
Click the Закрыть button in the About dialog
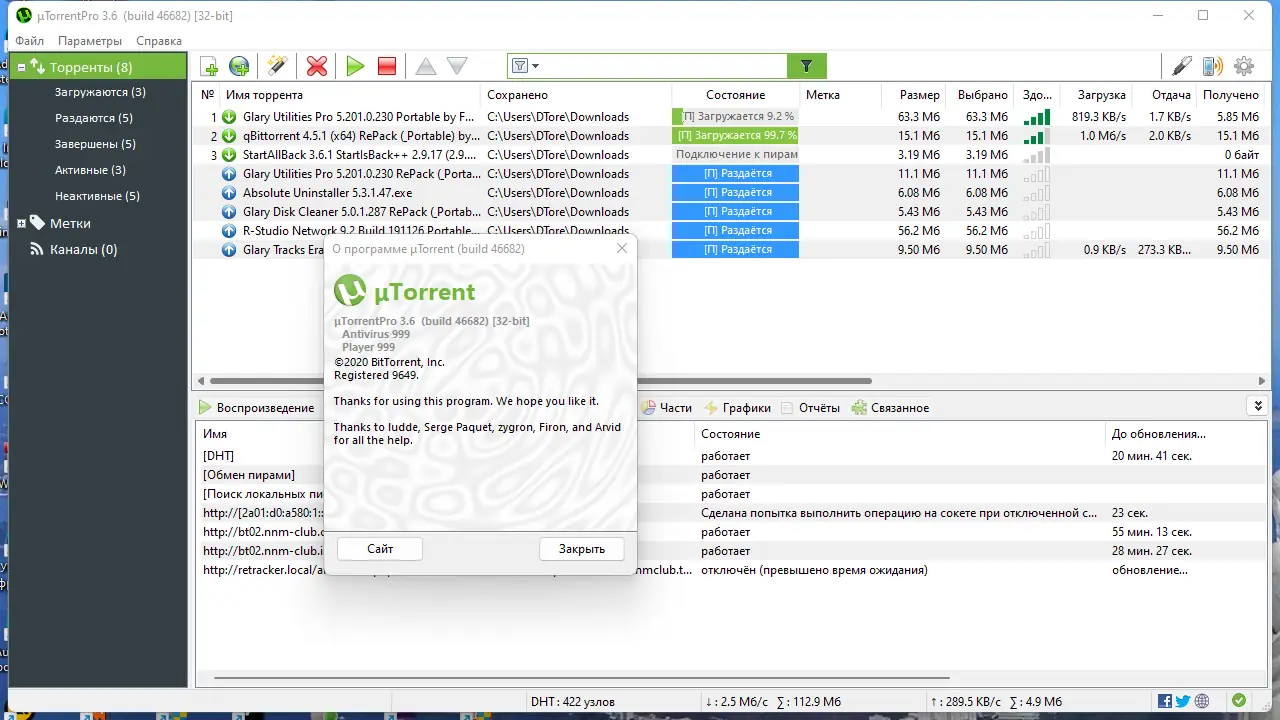(582, 549)
